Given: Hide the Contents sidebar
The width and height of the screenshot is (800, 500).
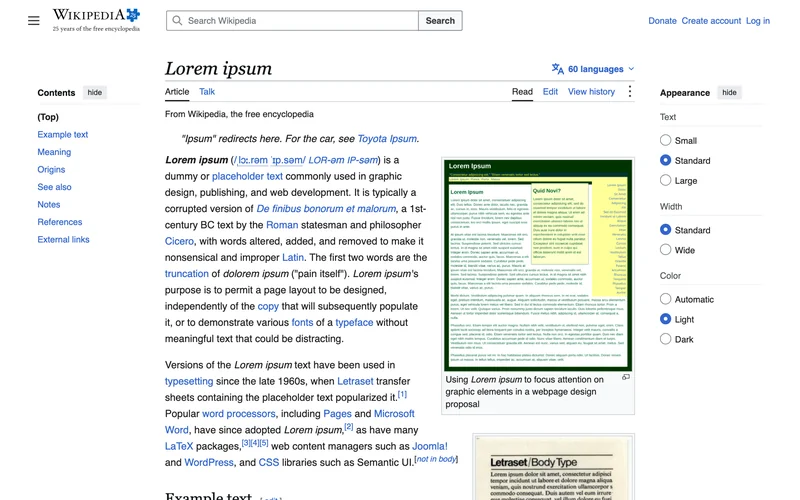Looking at the screenshot, I should tap(94, 92).
